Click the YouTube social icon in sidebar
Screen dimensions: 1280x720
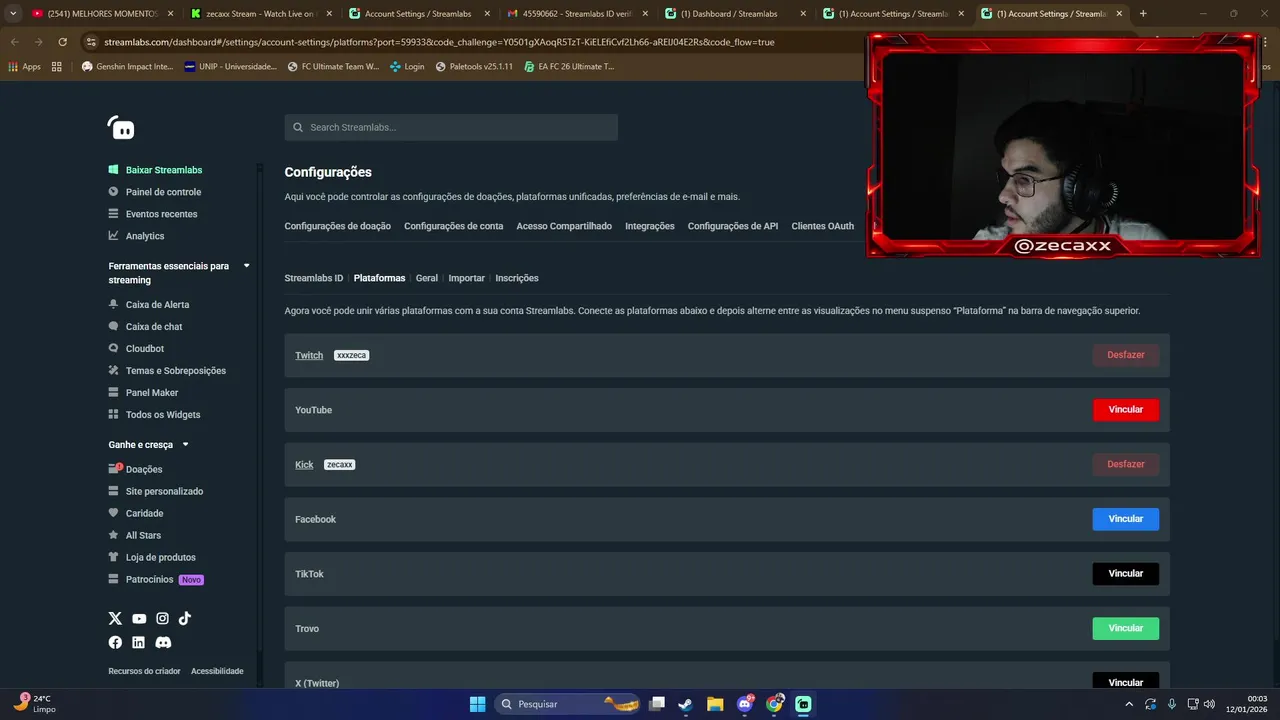click(139, 619)
